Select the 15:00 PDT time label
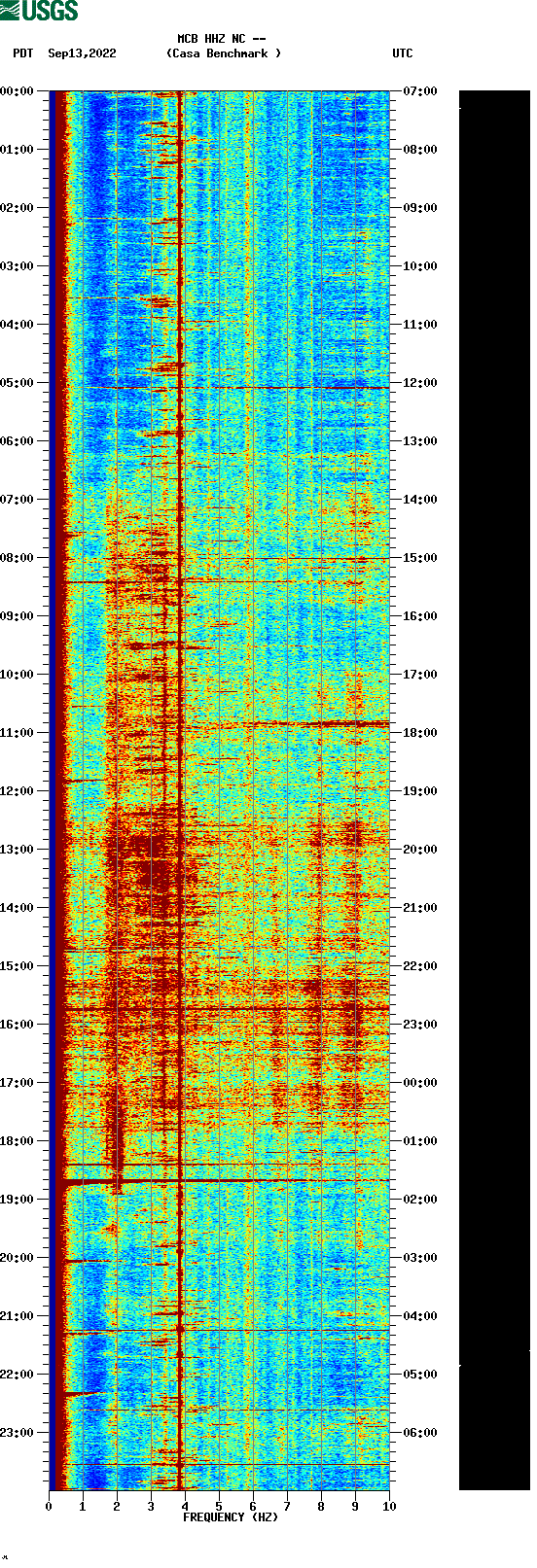Screen dimensions: 537x1568 point(18,966)
